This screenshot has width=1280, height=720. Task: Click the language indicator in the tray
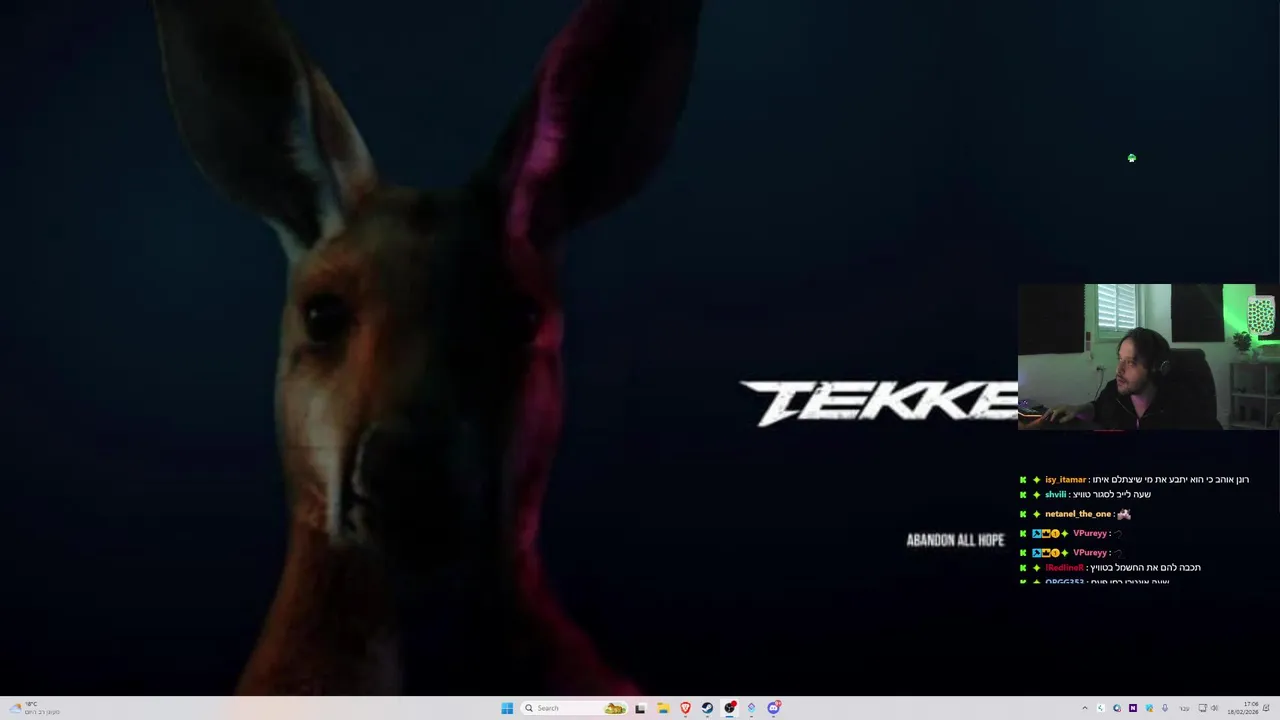[1185, 708]
